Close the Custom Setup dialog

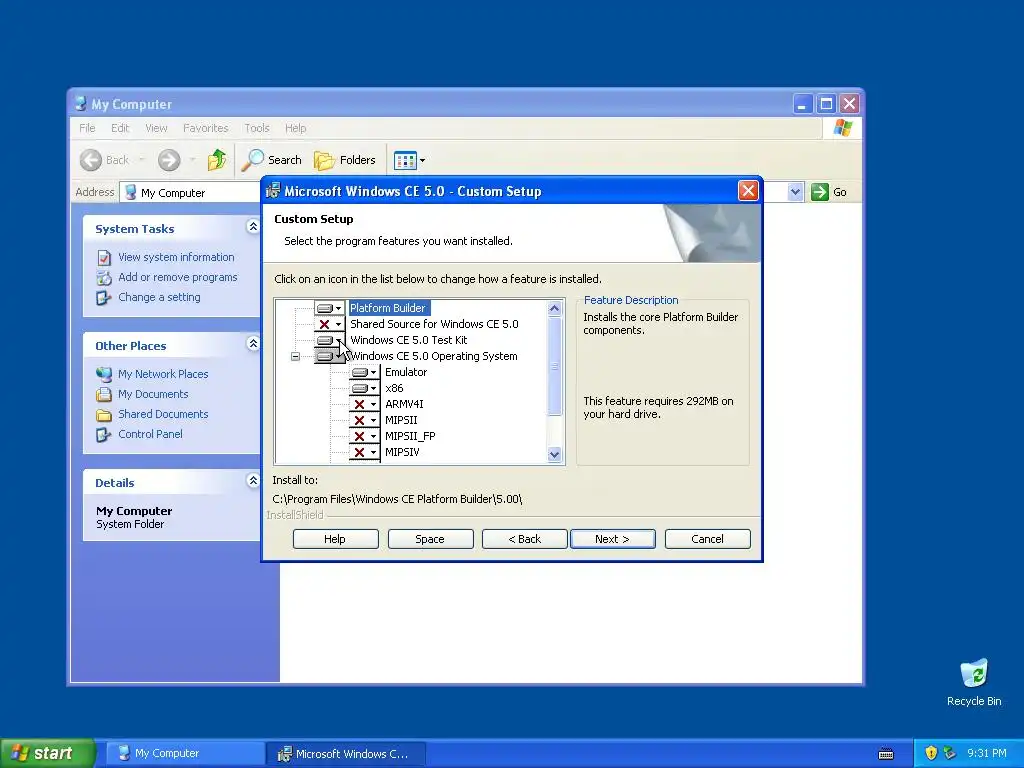click(x=748, y=191)
